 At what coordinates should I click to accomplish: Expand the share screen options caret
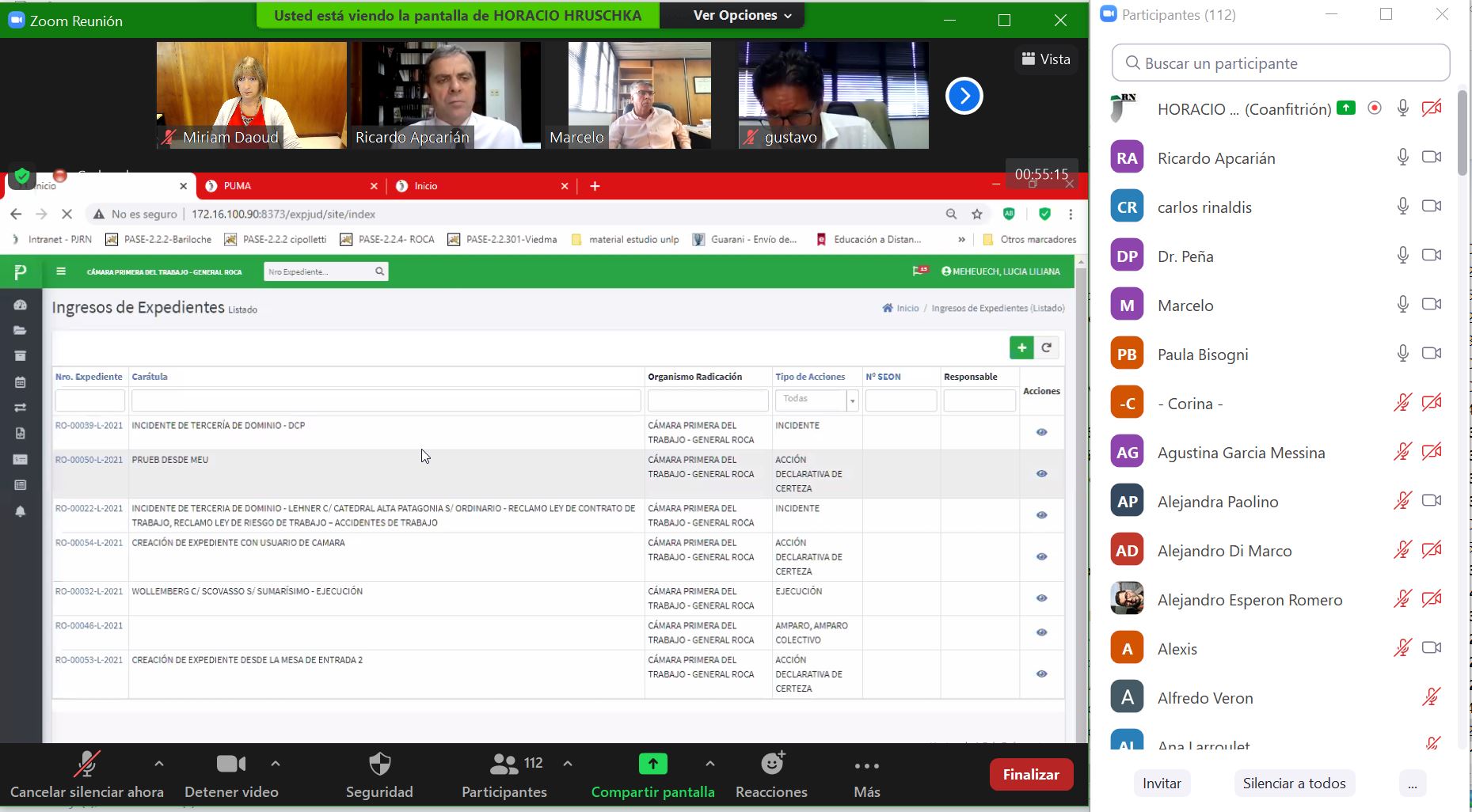tap(709, 765)
